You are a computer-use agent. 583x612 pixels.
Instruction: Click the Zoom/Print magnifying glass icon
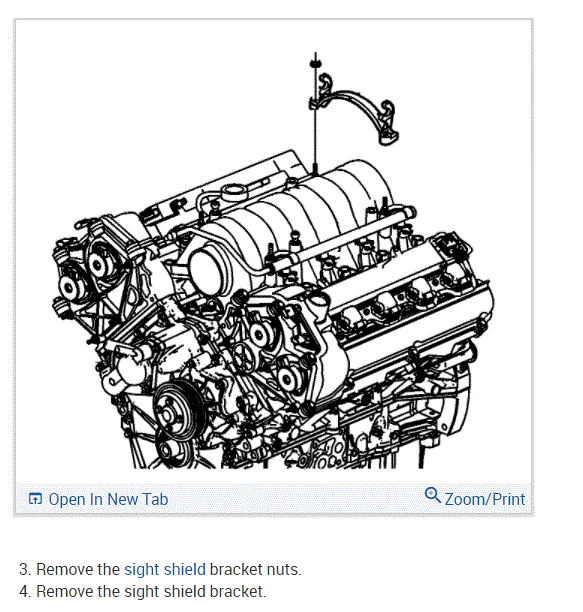tap(432, 495)
